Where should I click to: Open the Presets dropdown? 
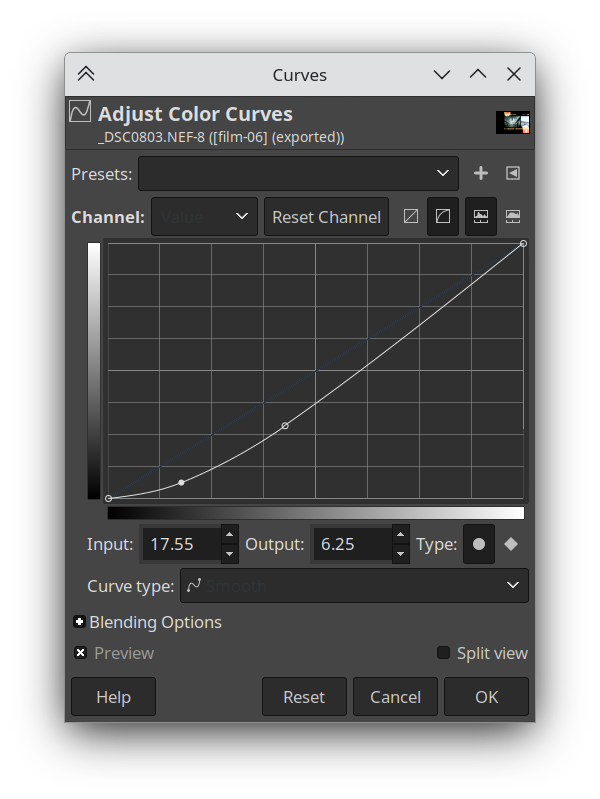[298, 173]
